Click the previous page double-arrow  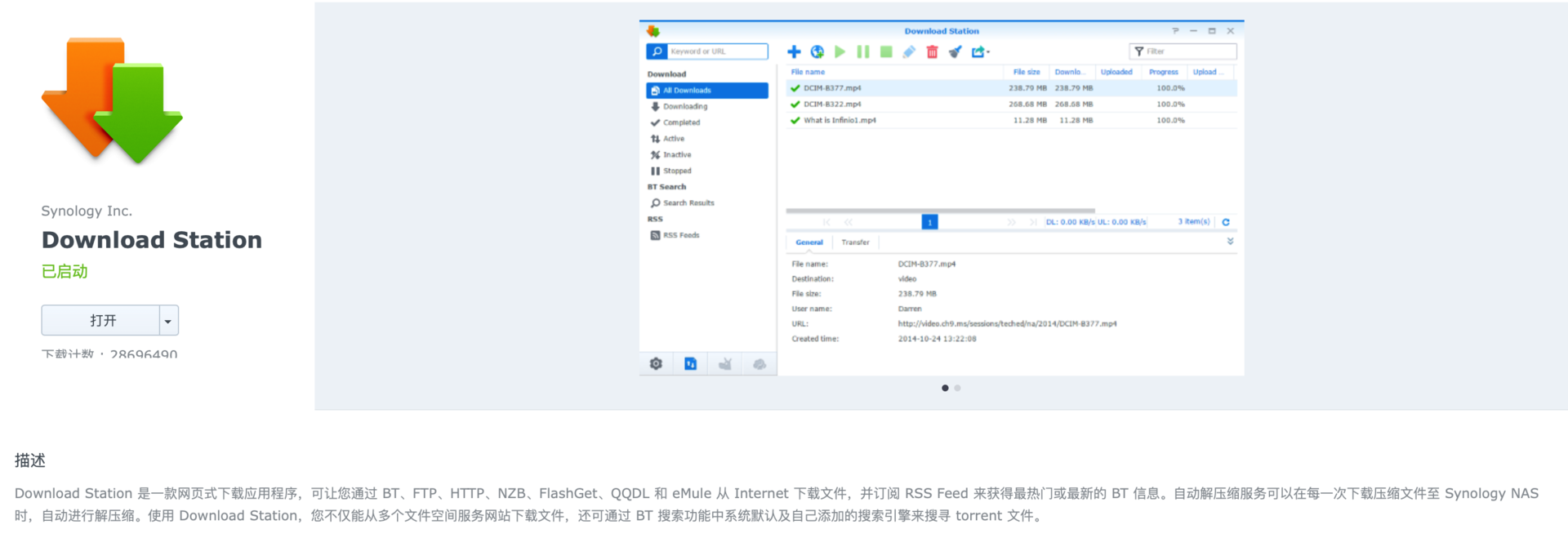(x=849, y=222)
